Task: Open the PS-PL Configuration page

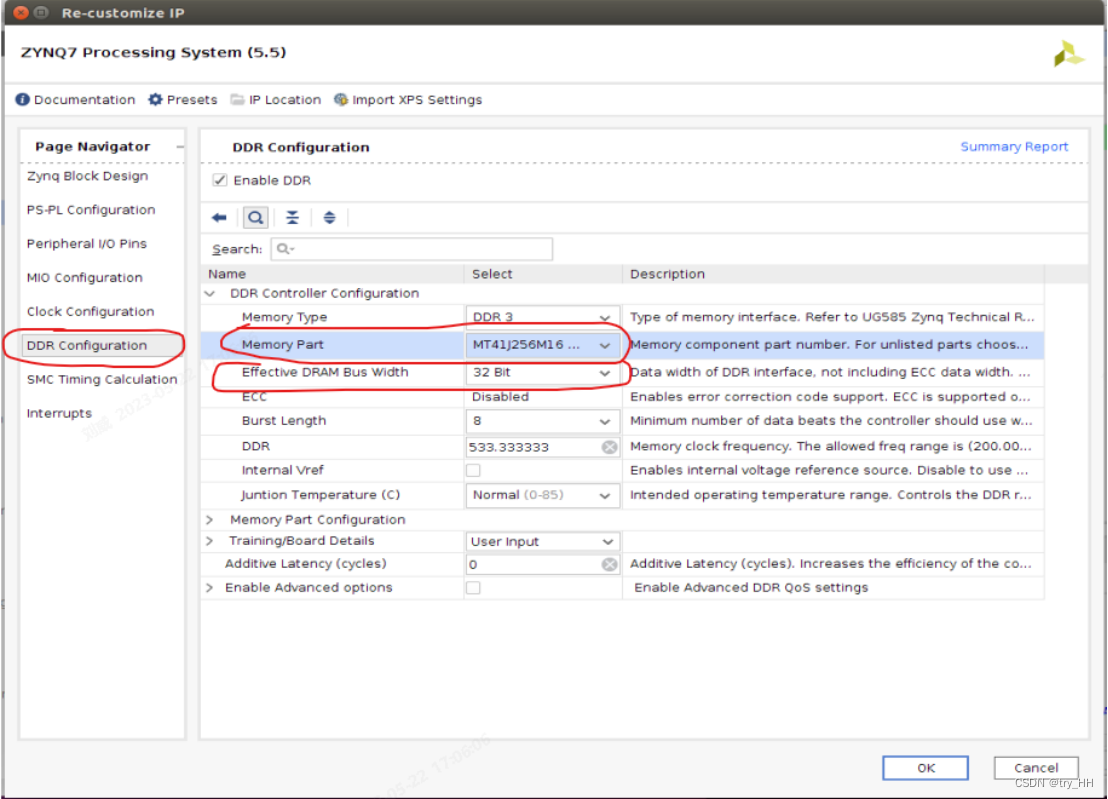Action: click(x=91, y=210)
